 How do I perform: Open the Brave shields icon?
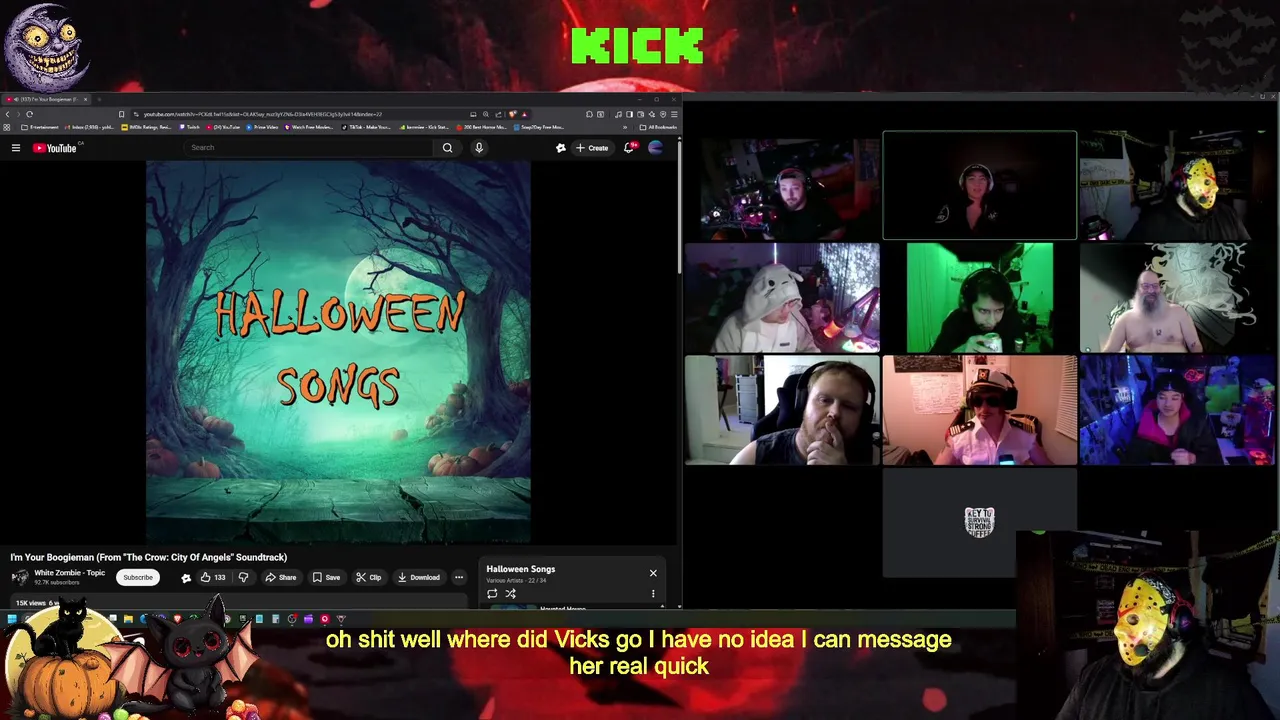(512, 114)
